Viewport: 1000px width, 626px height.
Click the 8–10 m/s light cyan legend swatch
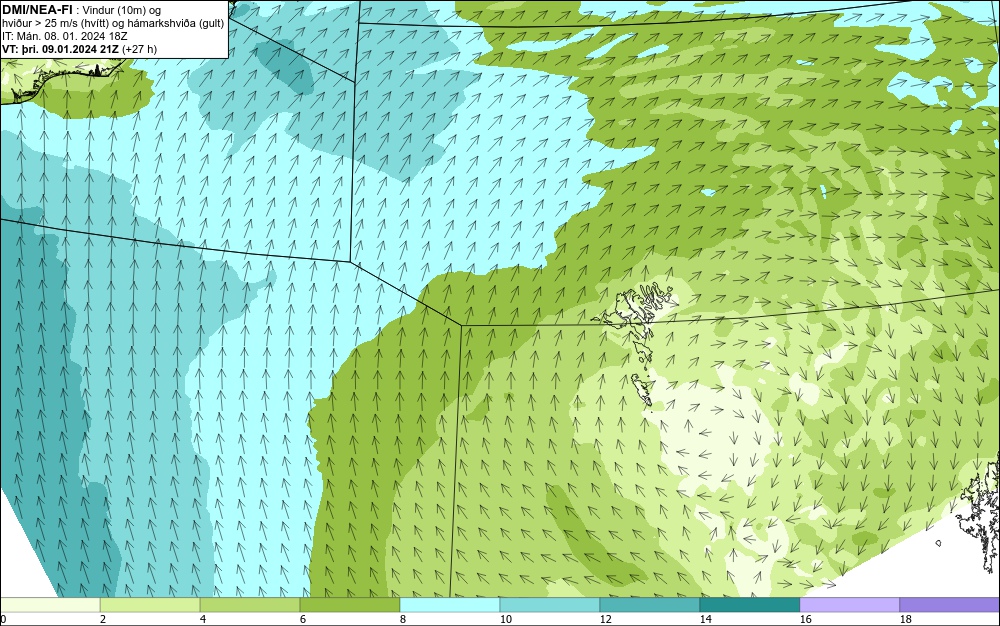[450, 604]
